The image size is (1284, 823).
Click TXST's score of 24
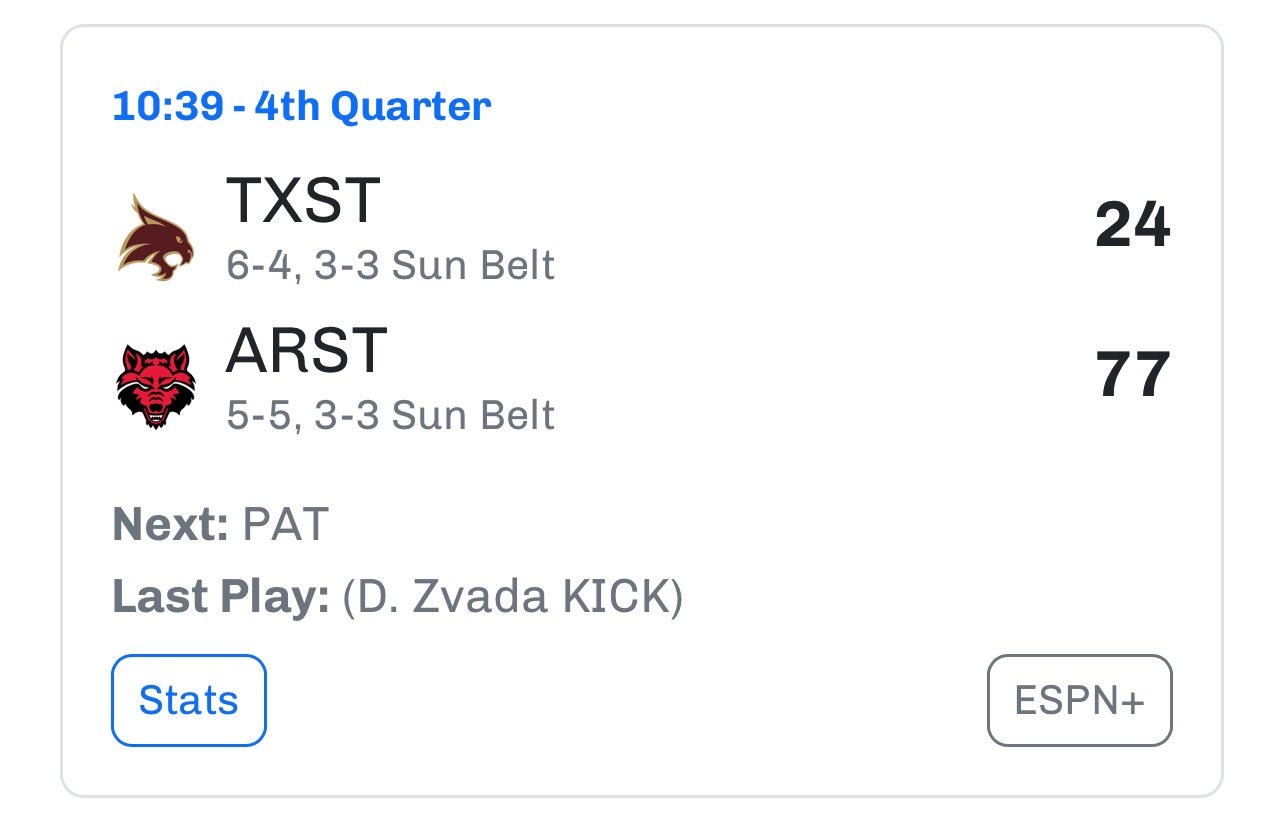click(x=1132, y=225)
